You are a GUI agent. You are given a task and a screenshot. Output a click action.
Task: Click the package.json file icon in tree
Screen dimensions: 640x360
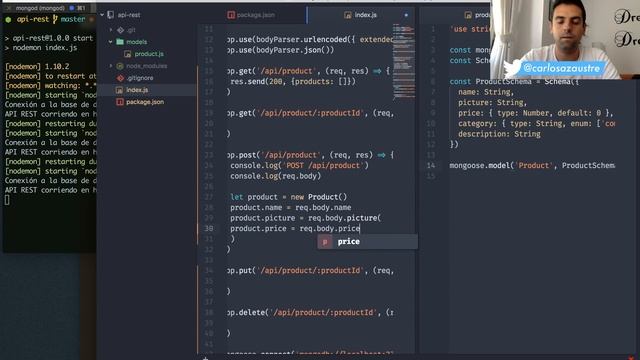tap(120, 102)
